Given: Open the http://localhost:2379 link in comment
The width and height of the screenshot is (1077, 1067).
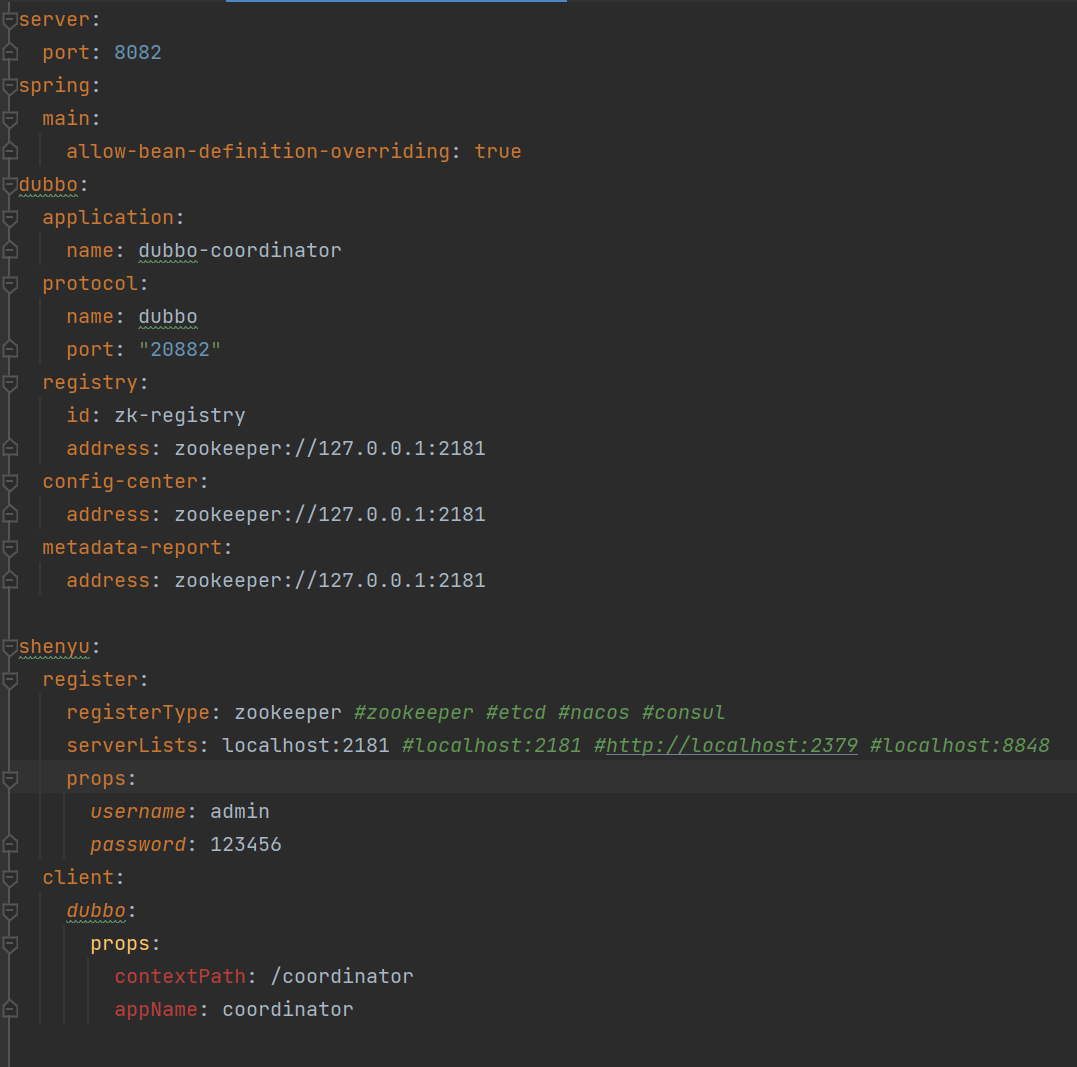Looking at the screenshot, I should click(732, 745).
